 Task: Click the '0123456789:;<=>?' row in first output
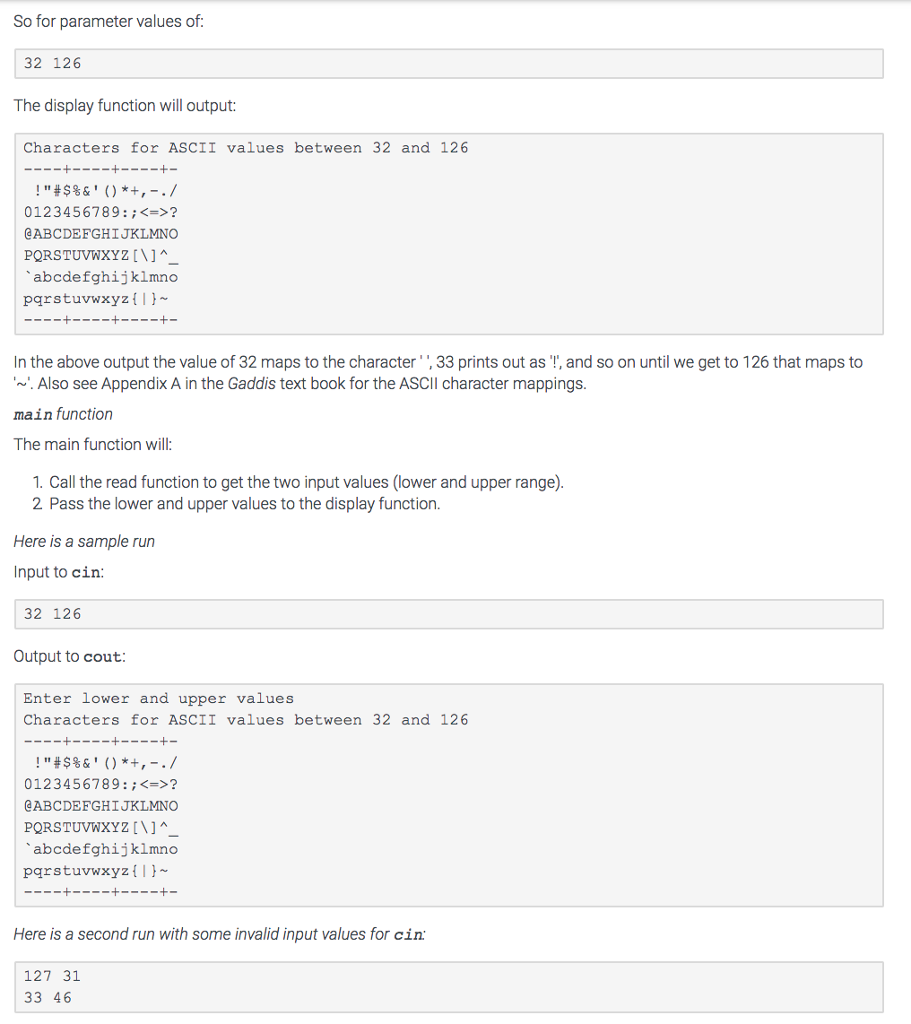pos(101,212)
